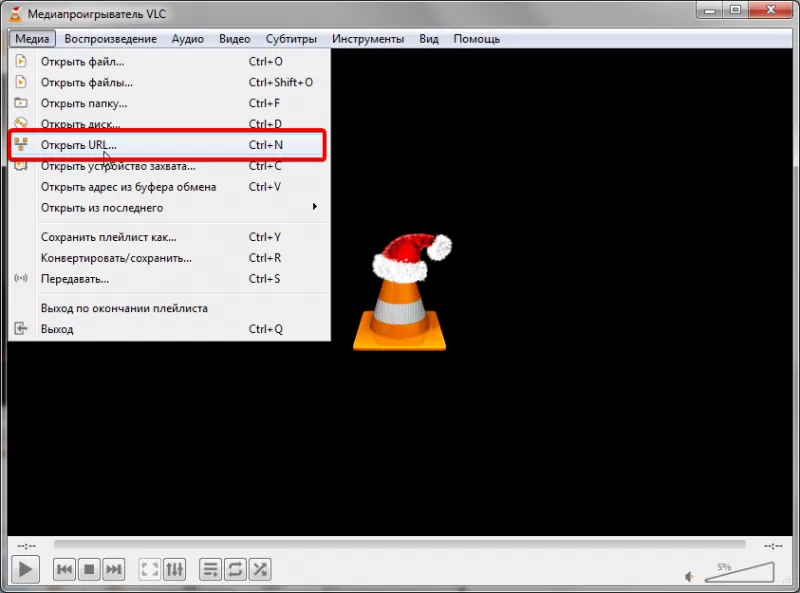Screen dimensions: 800x593
Task: Toggle loop repeat mode
Action: (x=235, y=569)
